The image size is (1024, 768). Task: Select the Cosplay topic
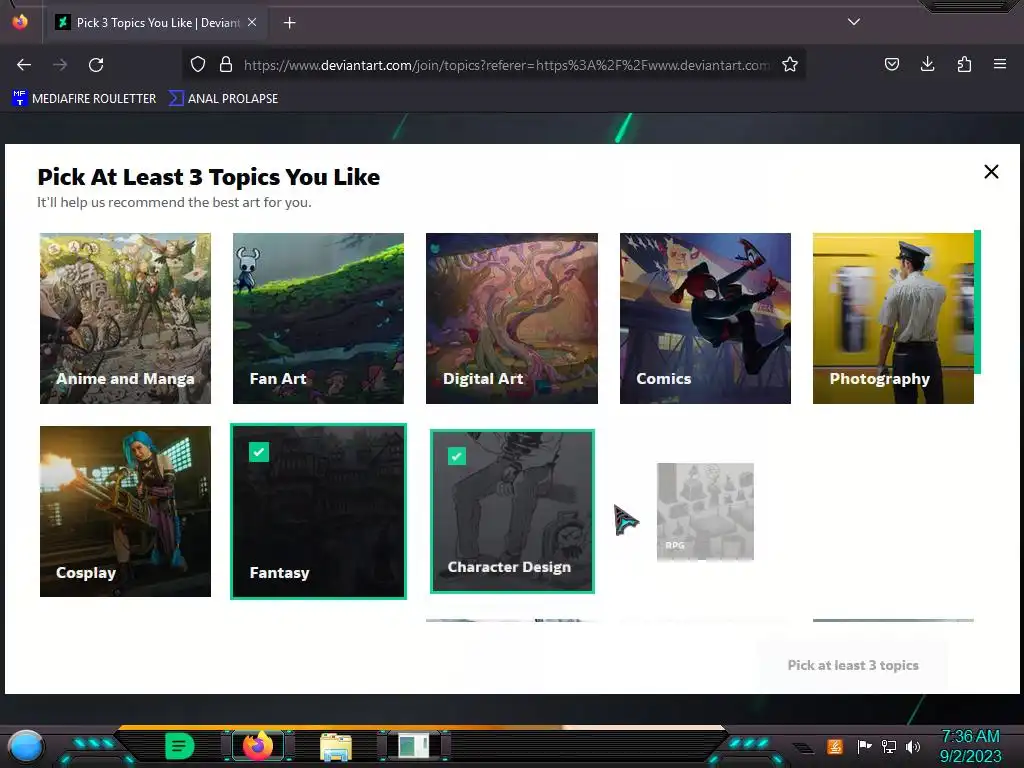tap(125, 511)
